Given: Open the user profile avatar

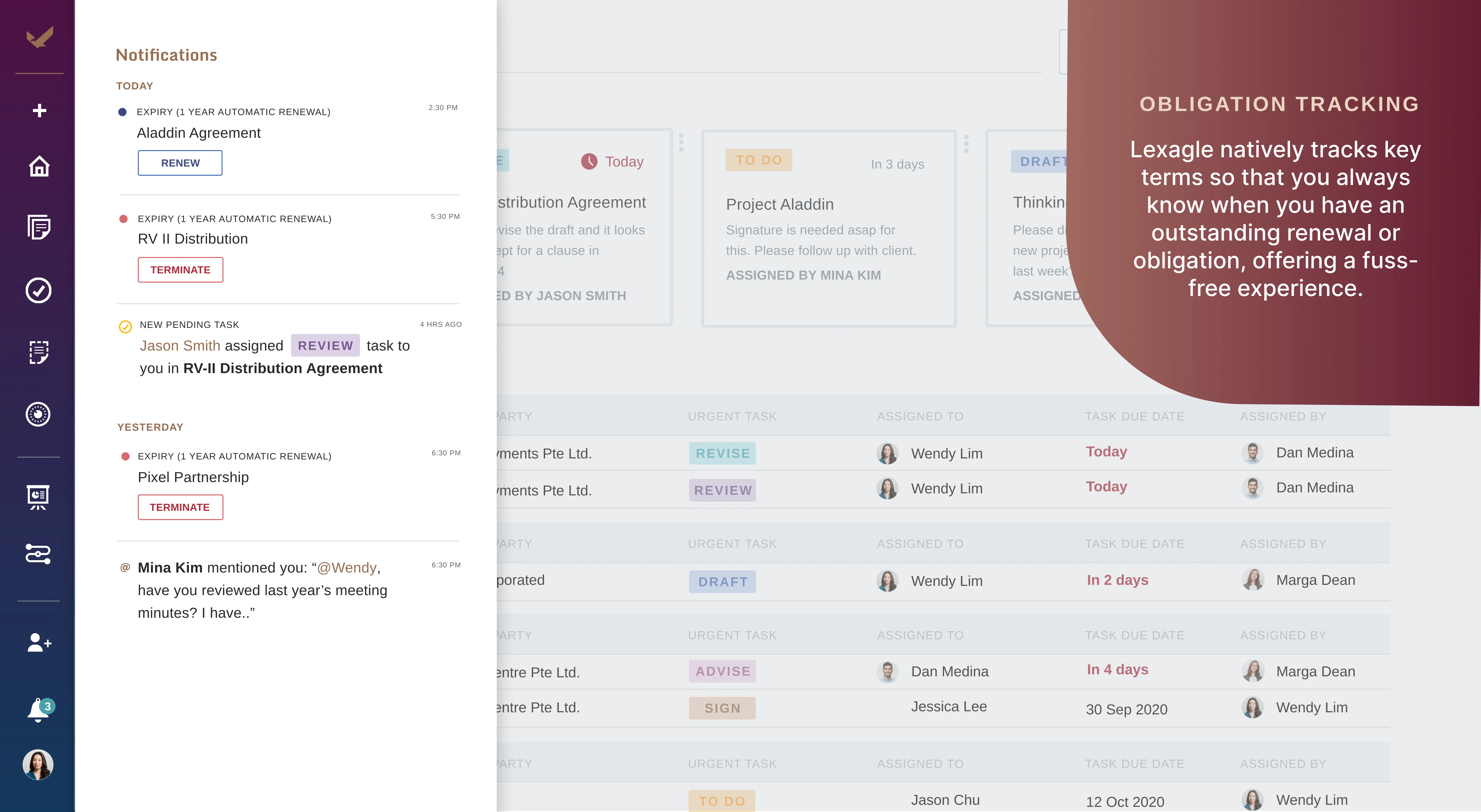Looking at the screenshot, I should (38, 765).
